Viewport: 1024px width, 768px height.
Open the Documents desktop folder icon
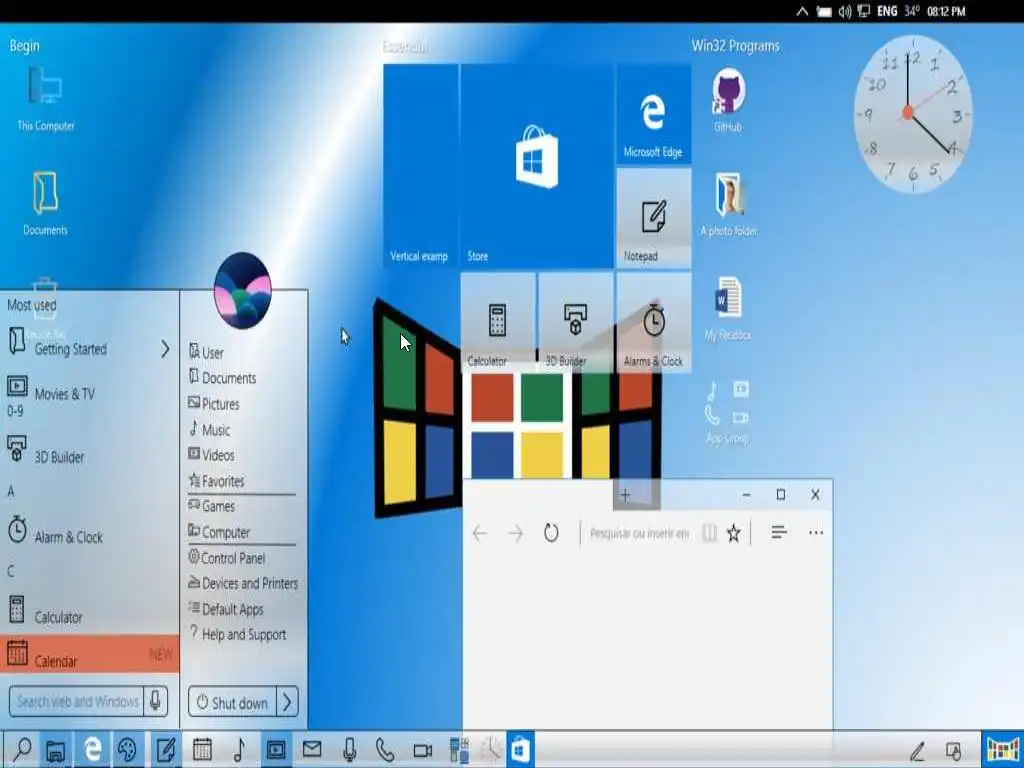click(45, 202)
